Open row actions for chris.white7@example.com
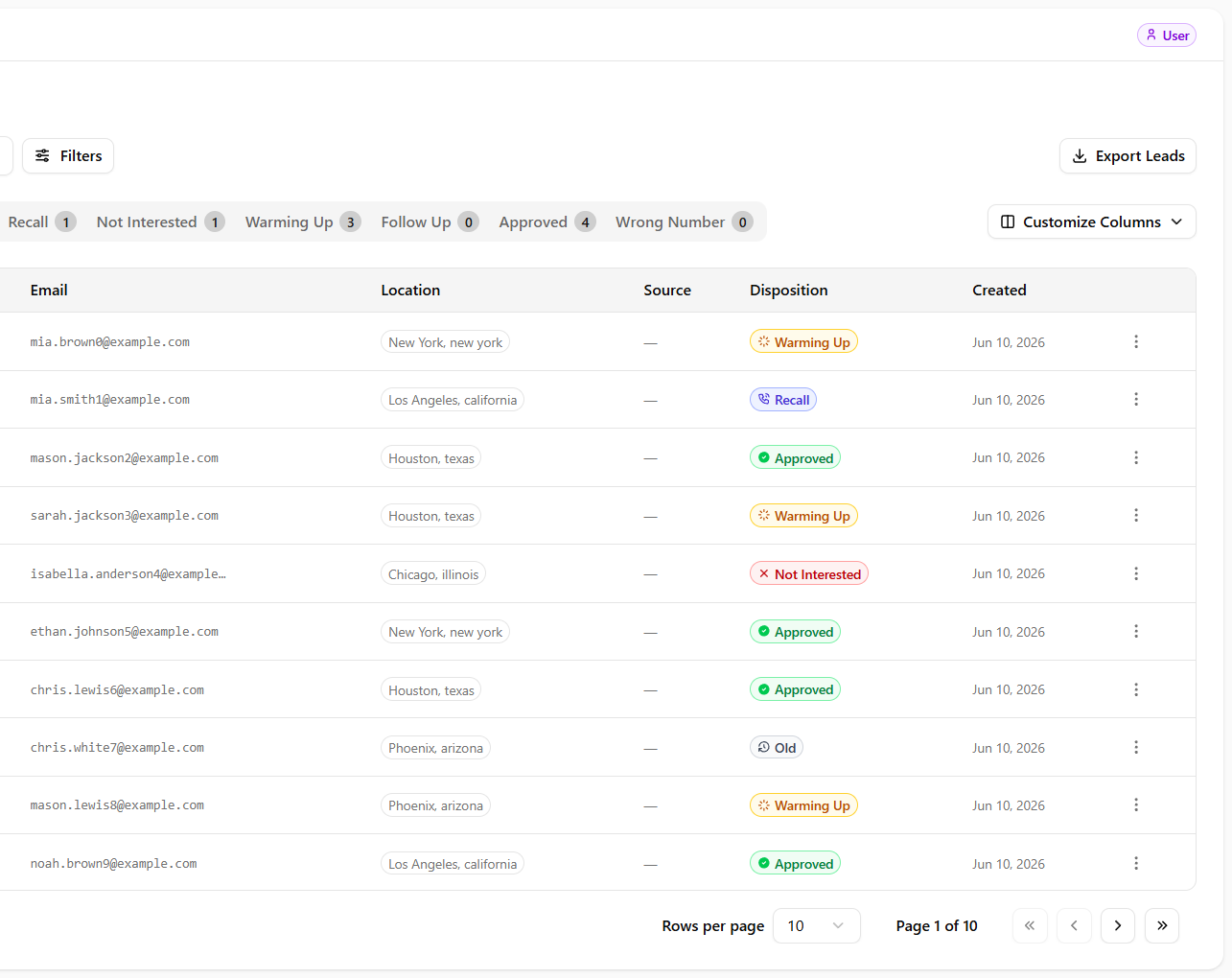Screen dimensions: 1232x979 pos(1136,748)
